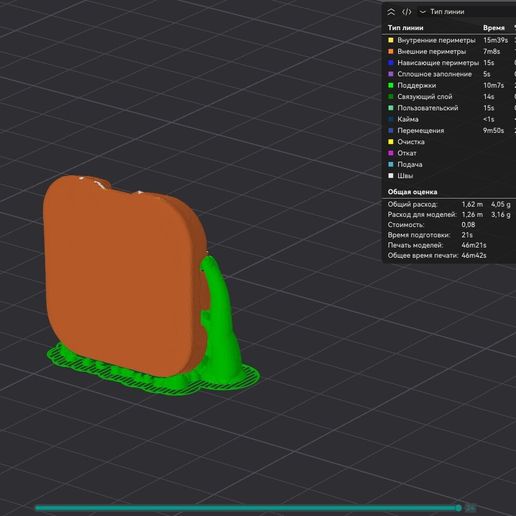Image resolution: width=516 pixels, height=516 pixels.
Task: Click the magenta Откат color swatch
Action: coord(391,153)
